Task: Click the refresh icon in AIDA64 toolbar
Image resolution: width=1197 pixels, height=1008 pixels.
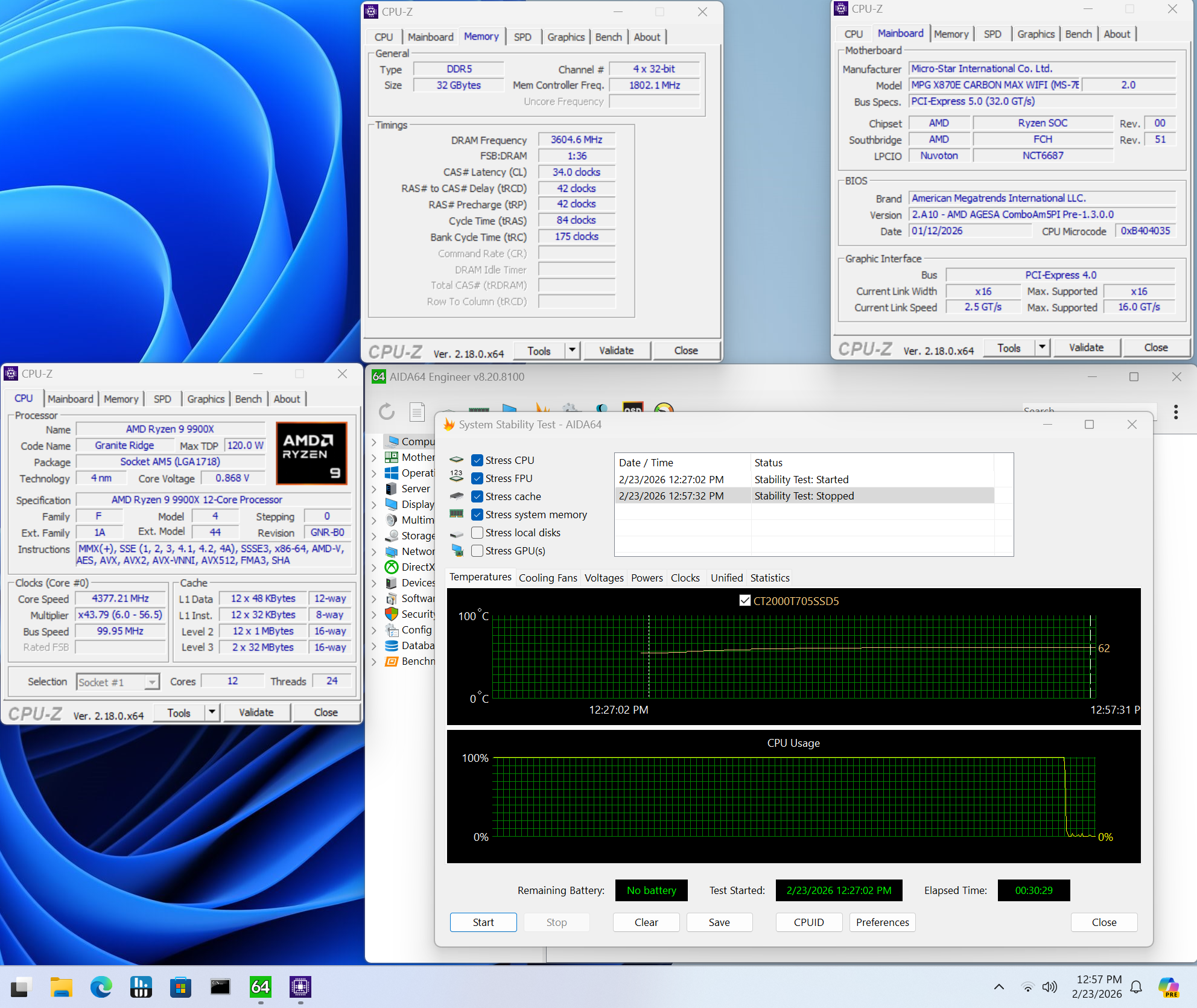Action: pos(386,411)
